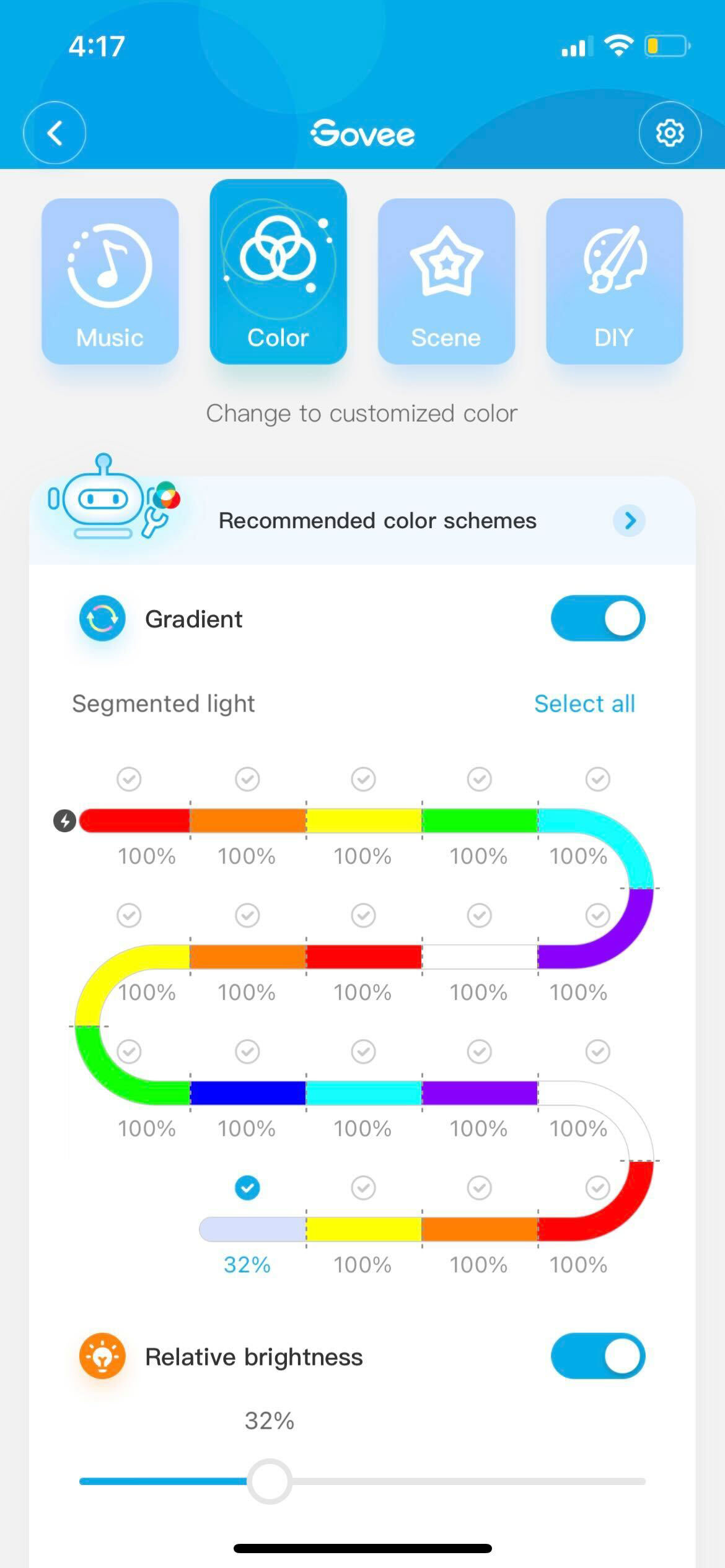Tap the dark blue light segment
725x1568 pixels.
pyautogui.click(x=247, y=1093)
